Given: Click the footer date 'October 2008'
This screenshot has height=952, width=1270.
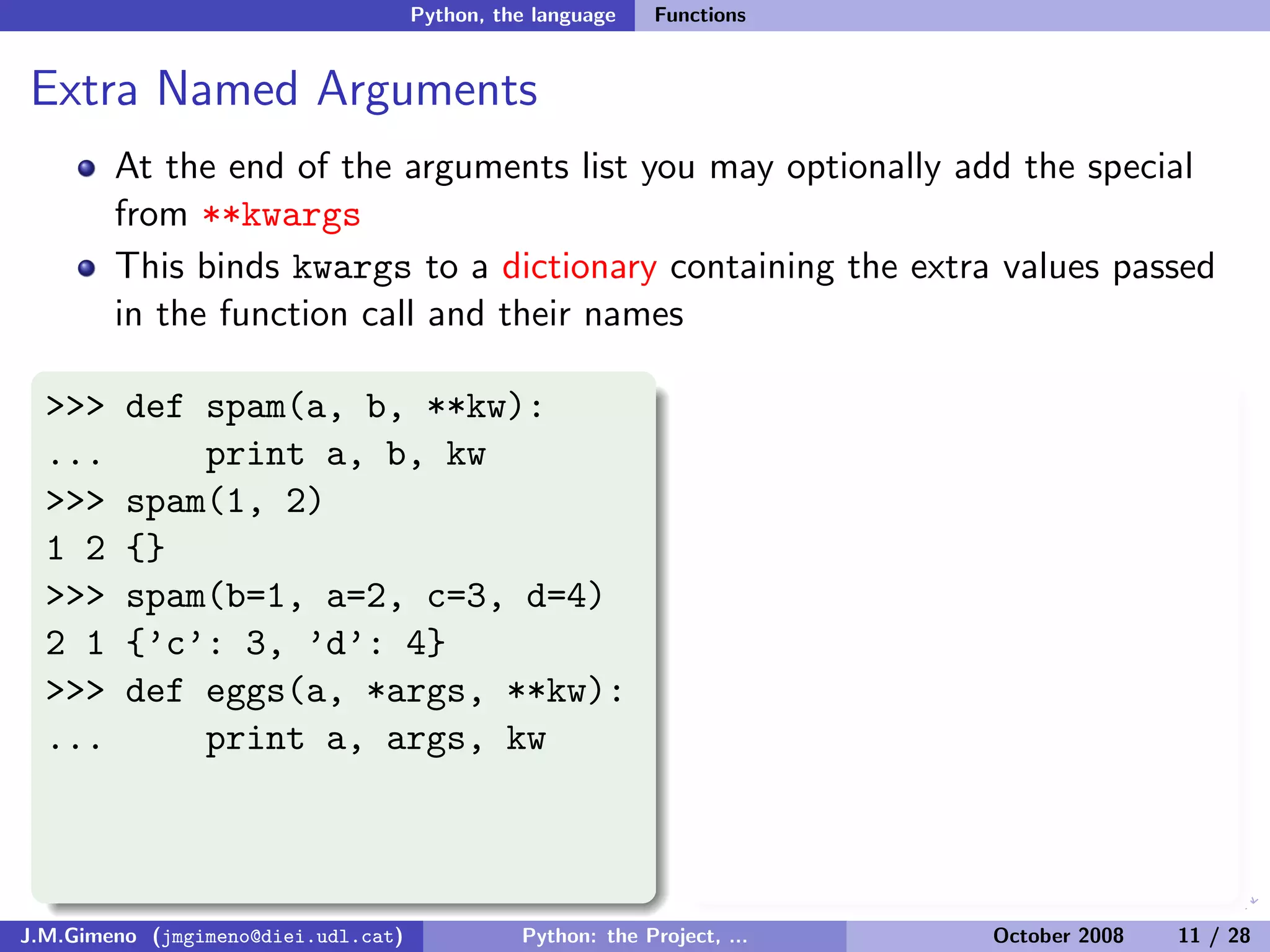Looking at the screenshot, I should [1058, 935].
